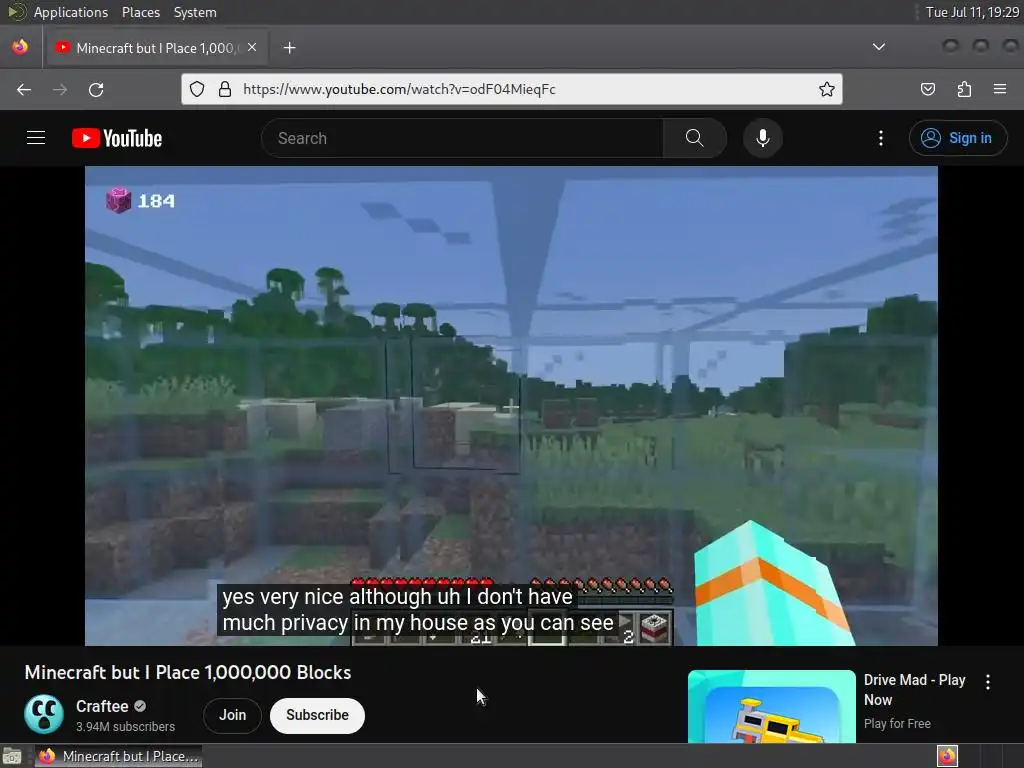This screenshot has width=1024, height=768.
Task: Open tracking protection shield info
Action: click(x=197, y=89)
